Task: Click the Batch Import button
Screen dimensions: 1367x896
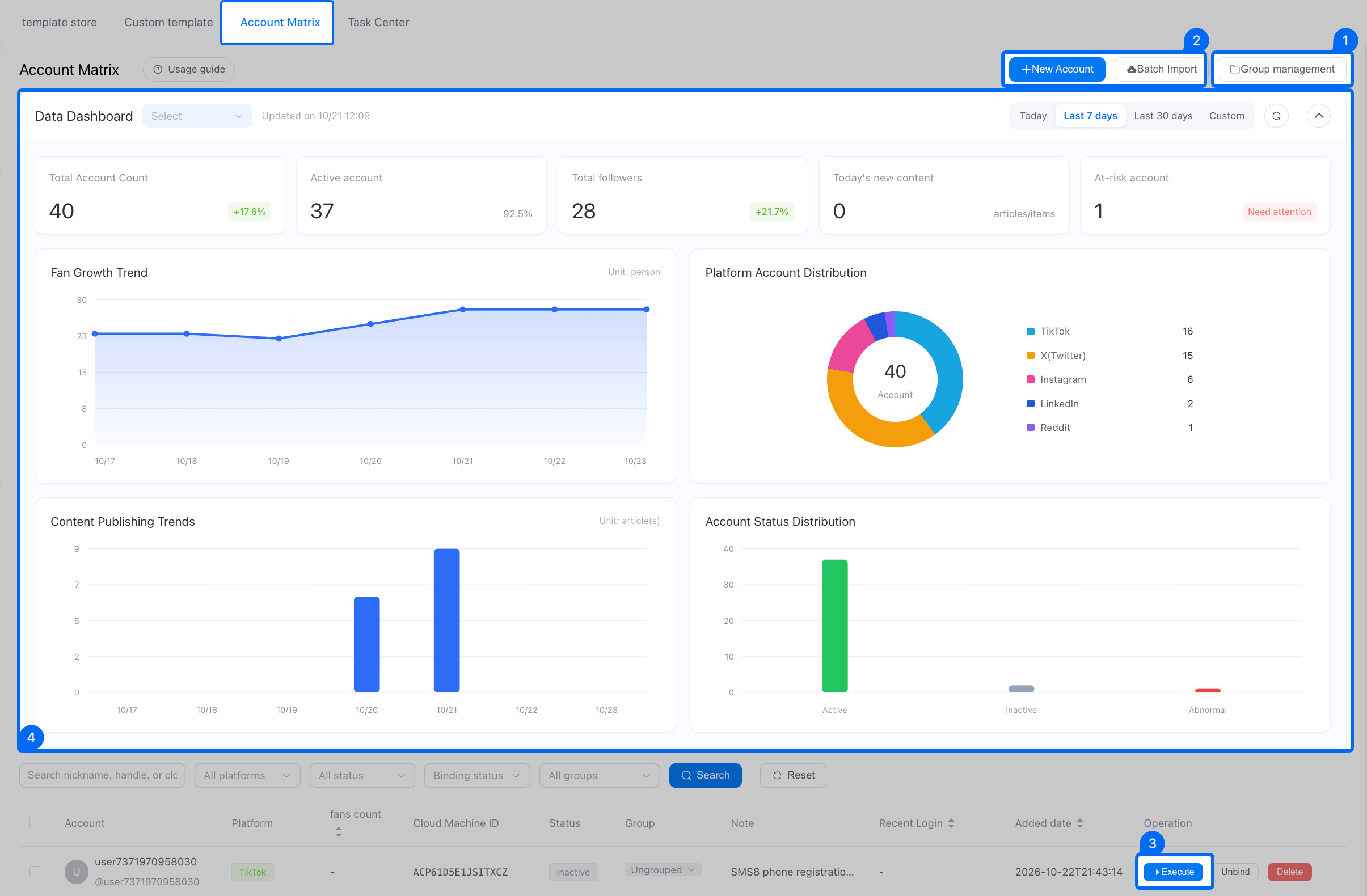Action: pyautogui.click(x=1161, y=70)
